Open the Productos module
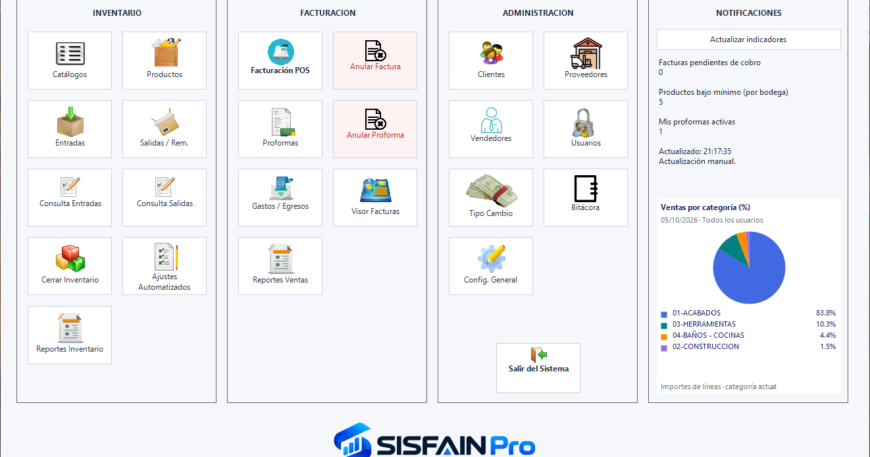 tap(164, 60)
